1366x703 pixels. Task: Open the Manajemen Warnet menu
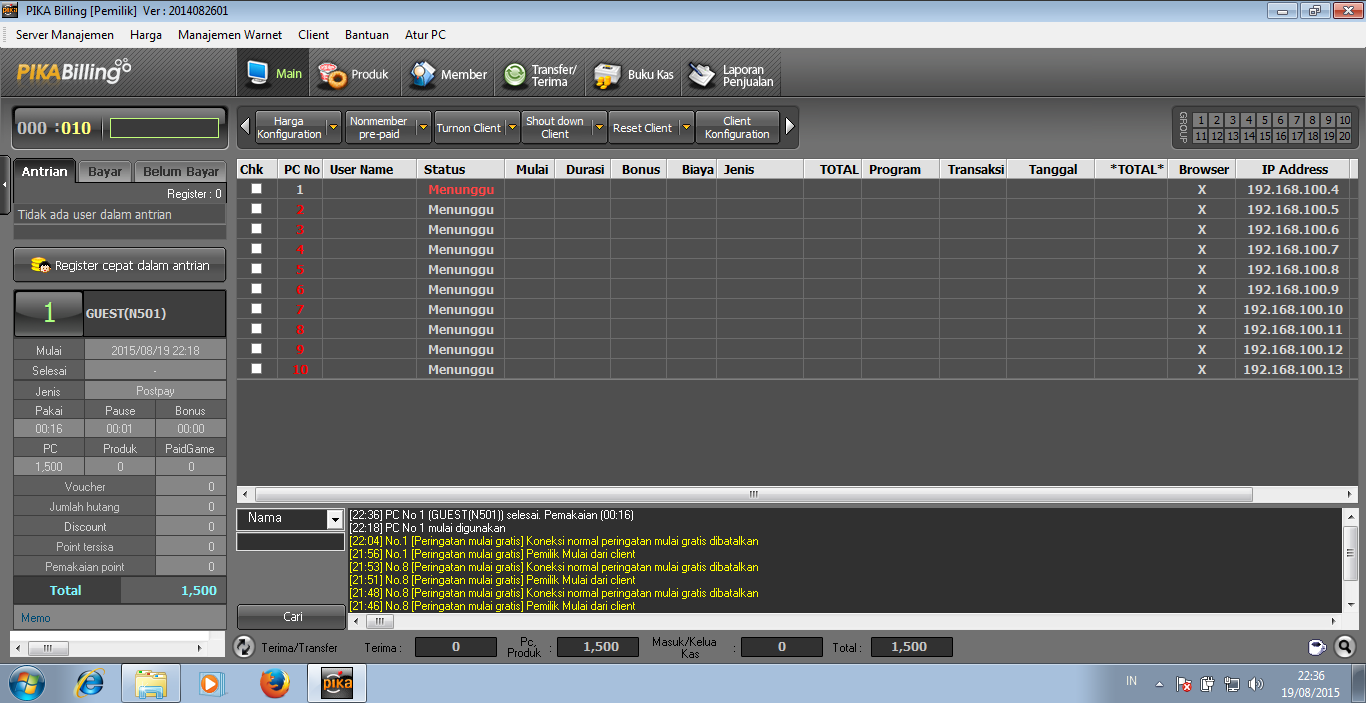click(x=230, y=34)
